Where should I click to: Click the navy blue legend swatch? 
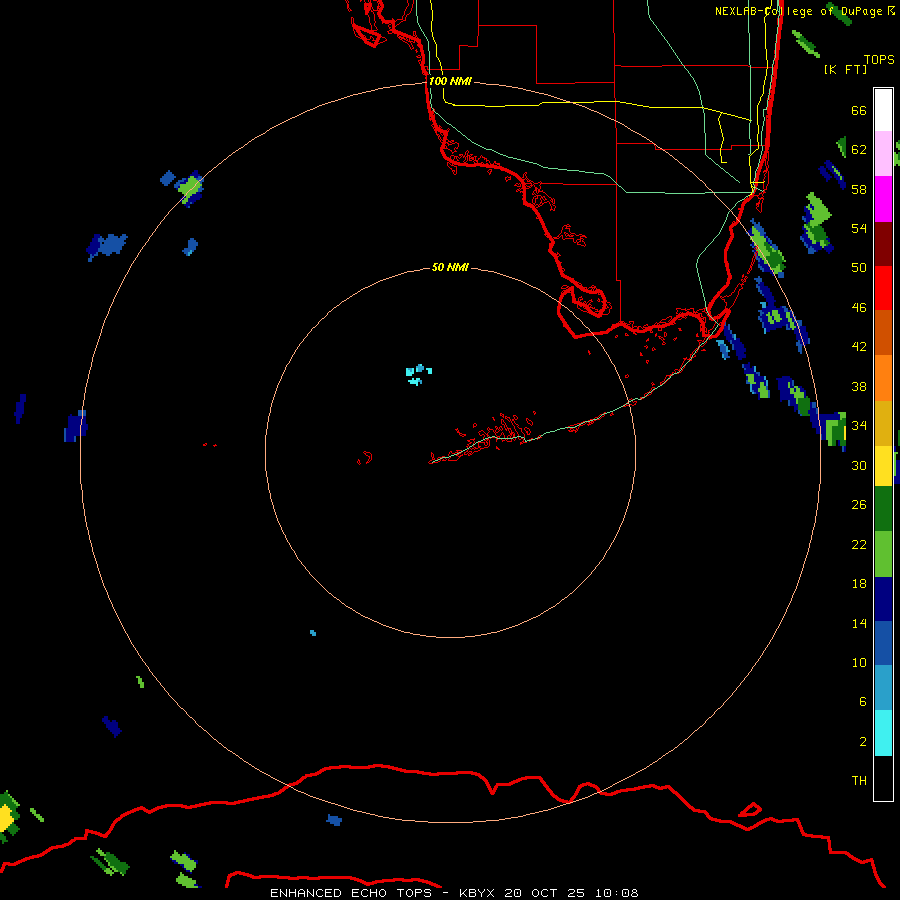click(883, 599)
